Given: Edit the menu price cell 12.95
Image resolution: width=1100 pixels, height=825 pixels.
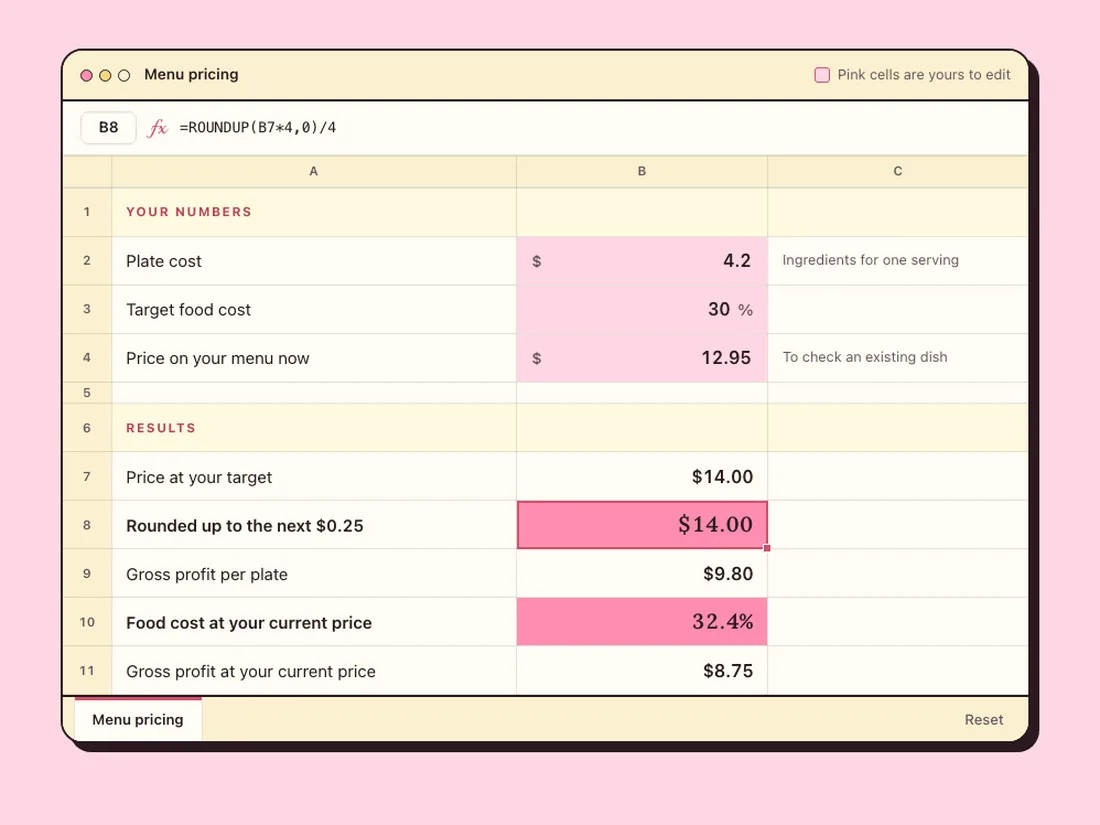Looking at the screenshot, I should click(x=642, y=358).
